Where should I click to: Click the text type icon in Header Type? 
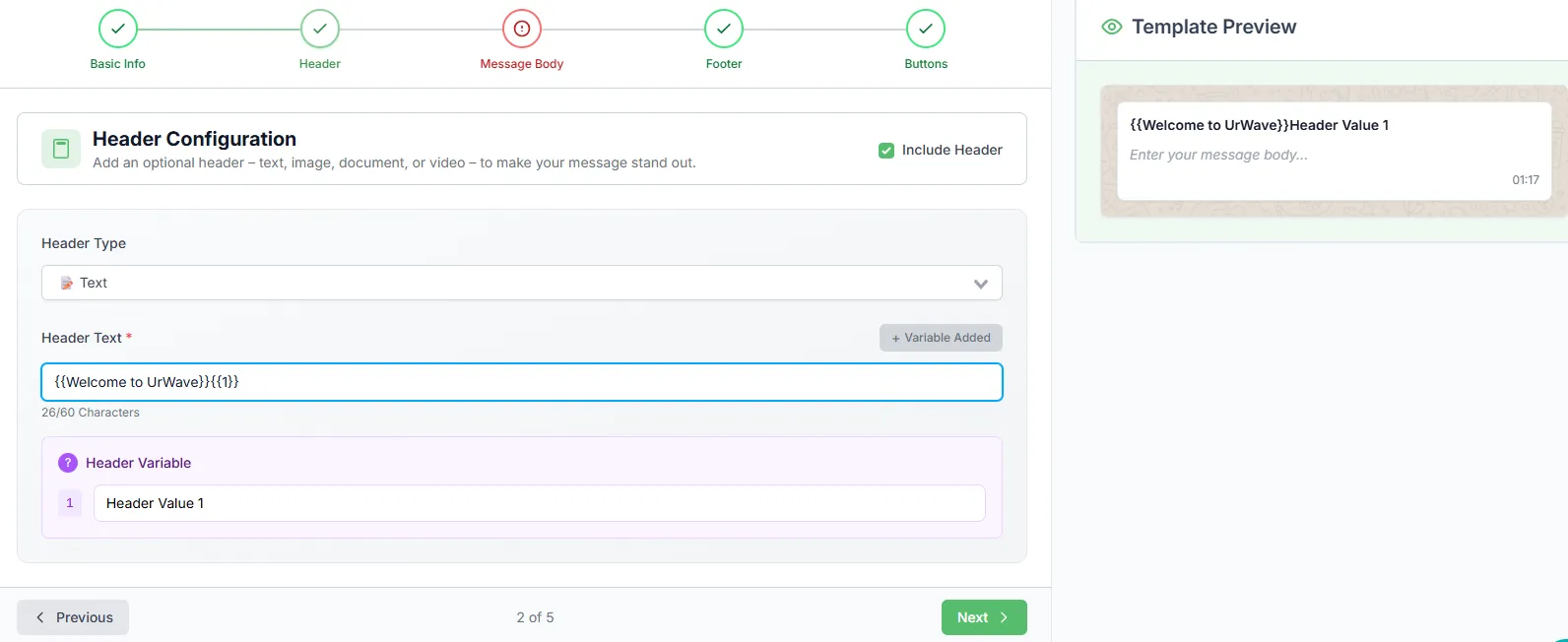(x=67, y=283)
